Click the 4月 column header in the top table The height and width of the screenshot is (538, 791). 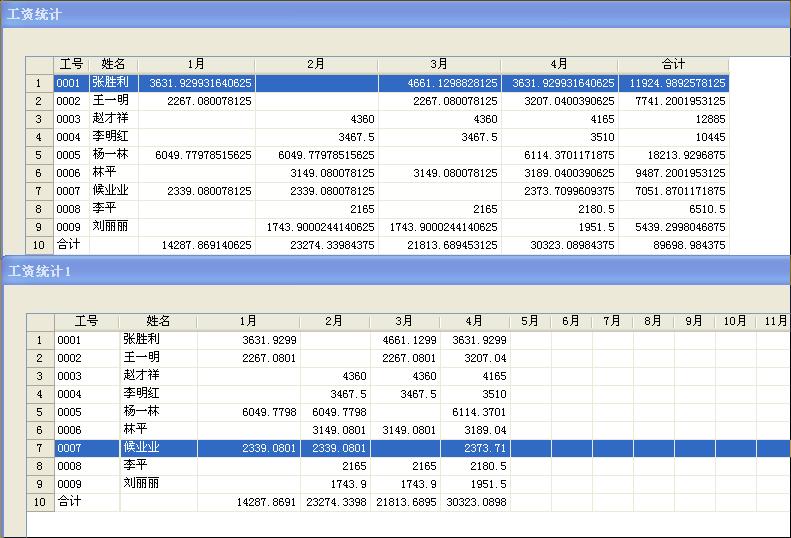(559, 64)
